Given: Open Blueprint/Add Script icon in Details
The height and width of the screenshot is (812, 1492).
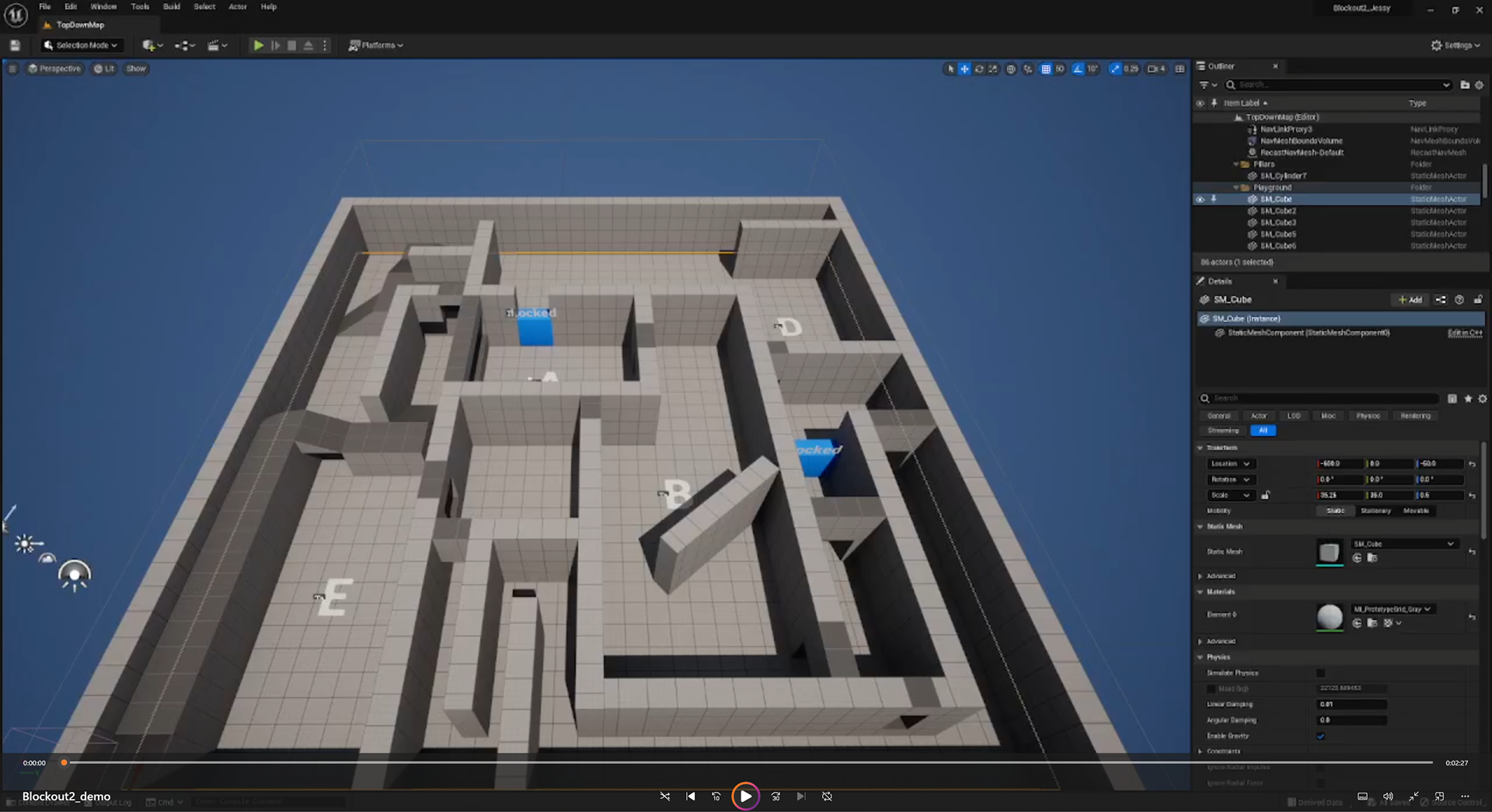Looking at the screenshot, I should point(1440,300).
